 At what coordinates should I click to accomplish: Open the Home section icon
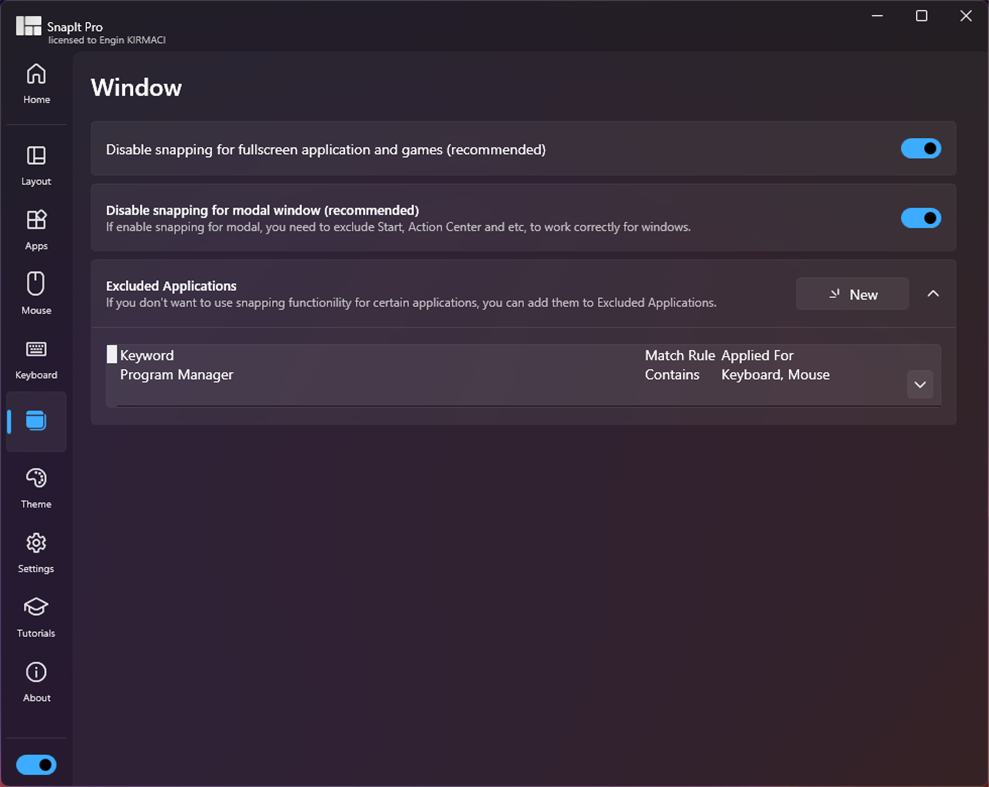coord(36,75)
